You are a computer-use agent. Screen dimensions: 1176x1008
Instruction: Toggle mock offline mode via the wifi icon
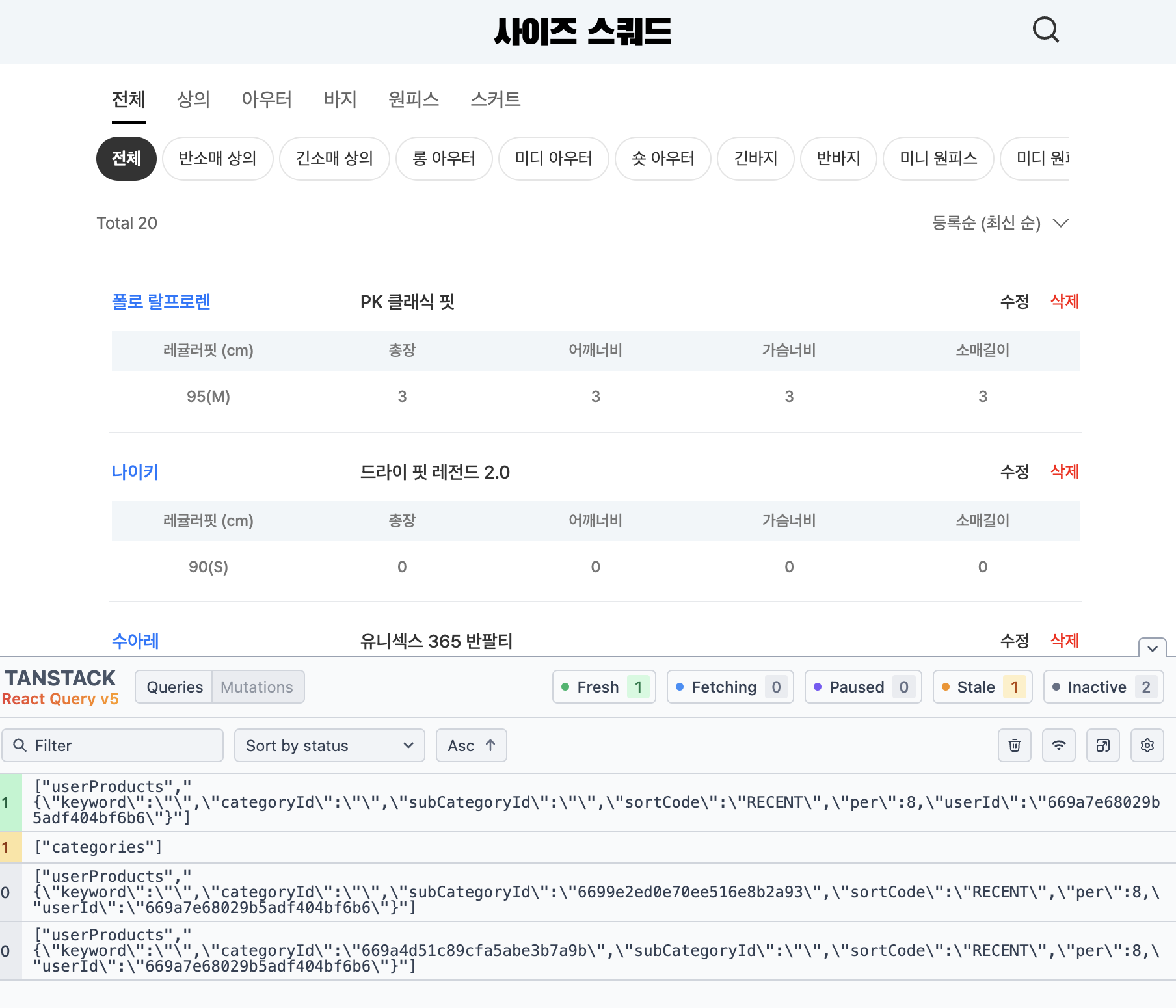[1058, 745]
